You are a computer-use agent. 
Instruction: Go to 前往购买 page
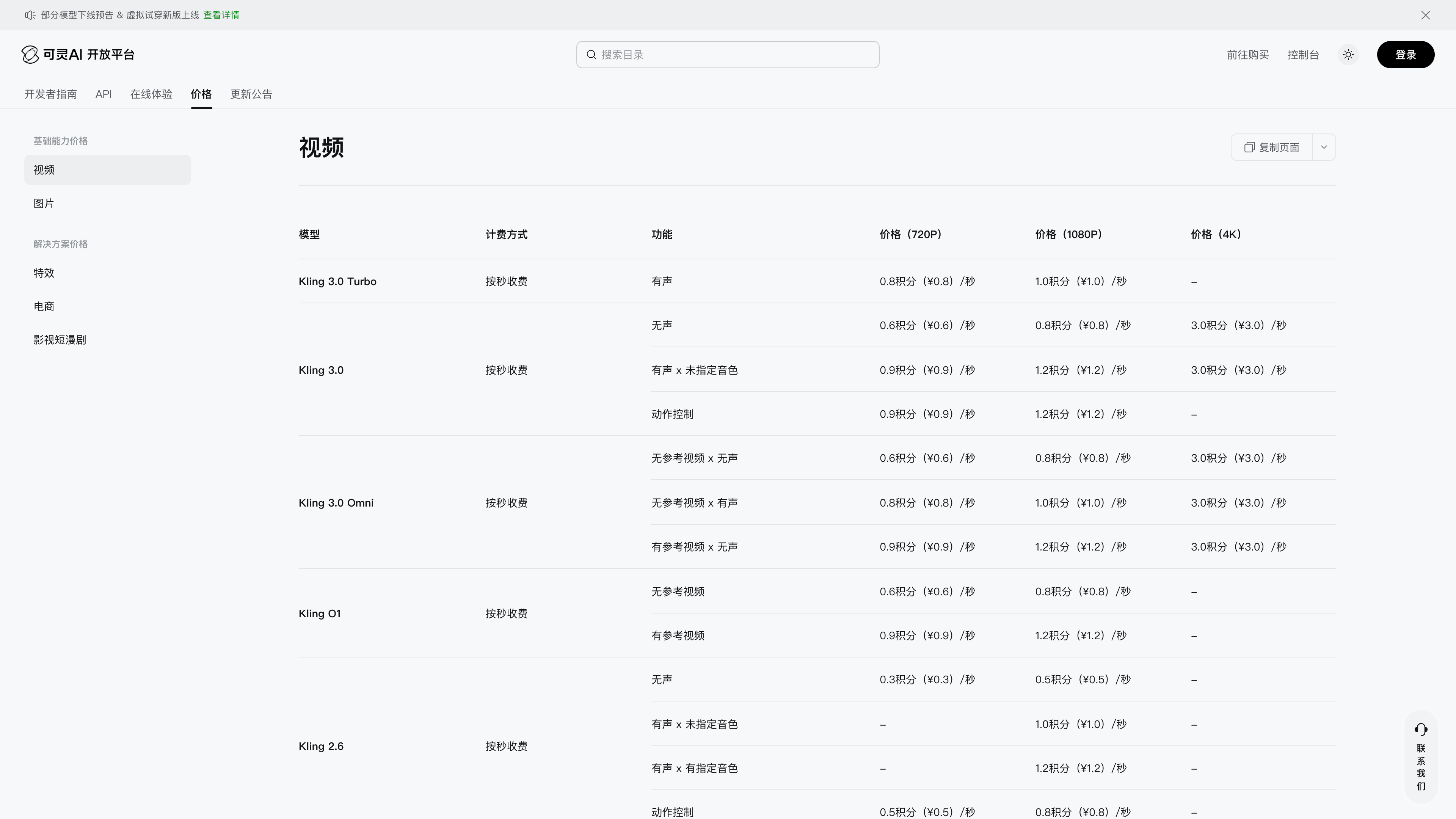point(1248,55)
